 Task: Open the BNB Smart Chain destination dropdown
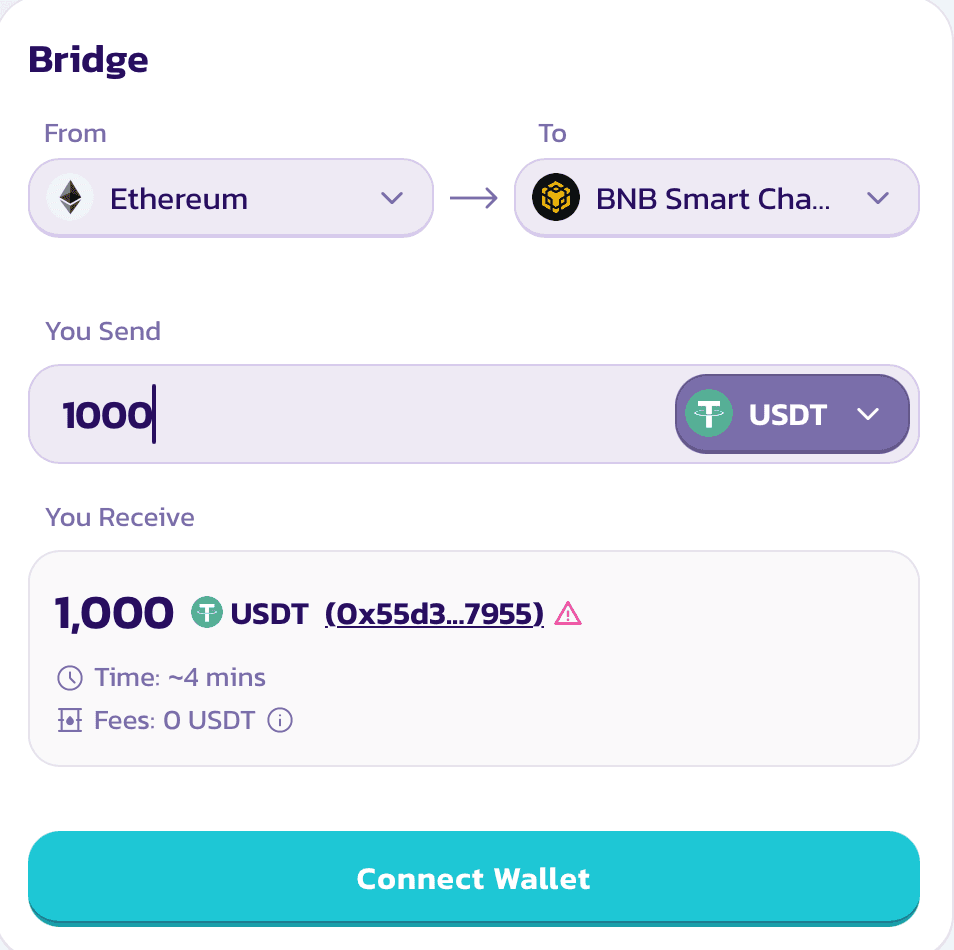click(715, 198)
